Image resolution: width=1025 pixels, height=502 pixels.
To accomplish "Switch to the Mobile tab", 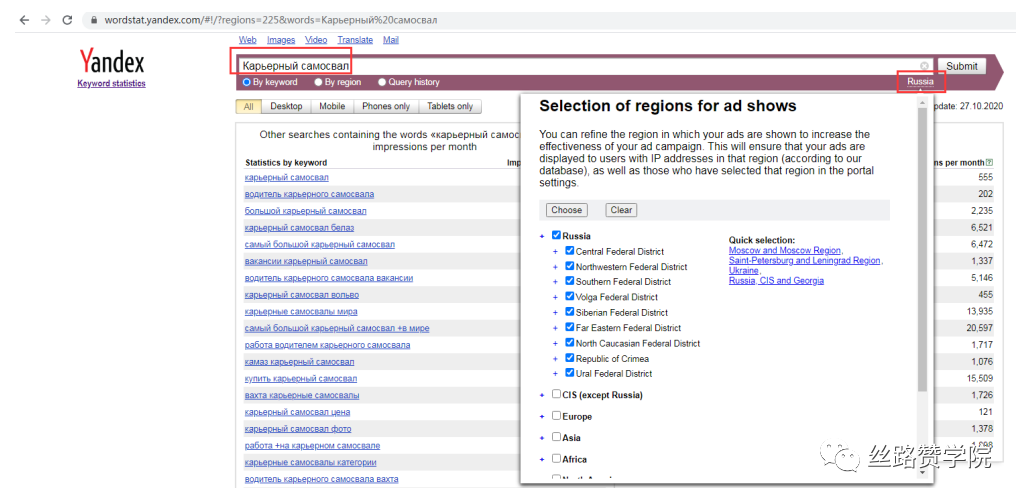I will (x=332, y=106).
